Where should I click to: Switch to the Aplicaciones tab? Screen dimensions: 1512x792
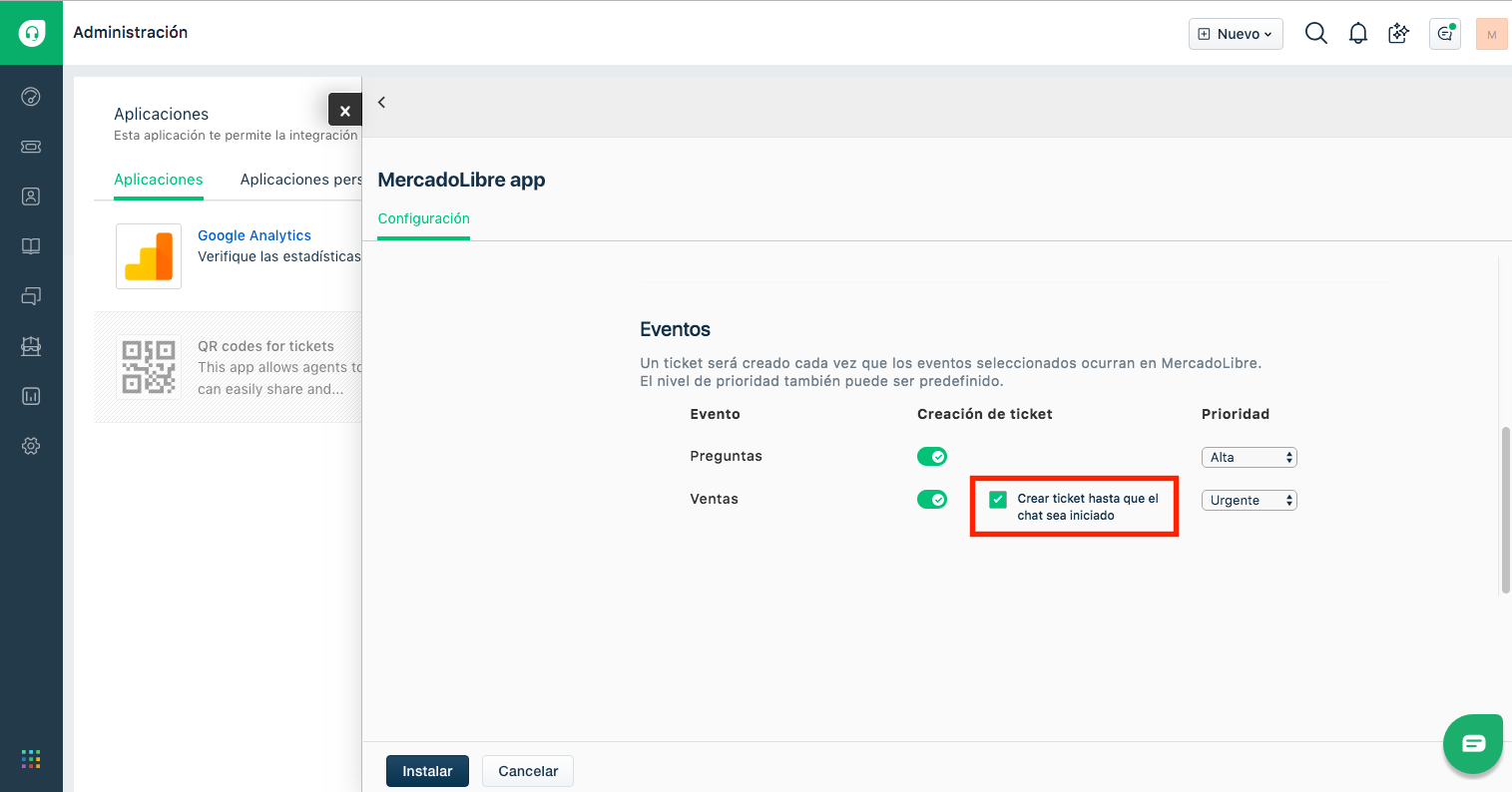159,180
